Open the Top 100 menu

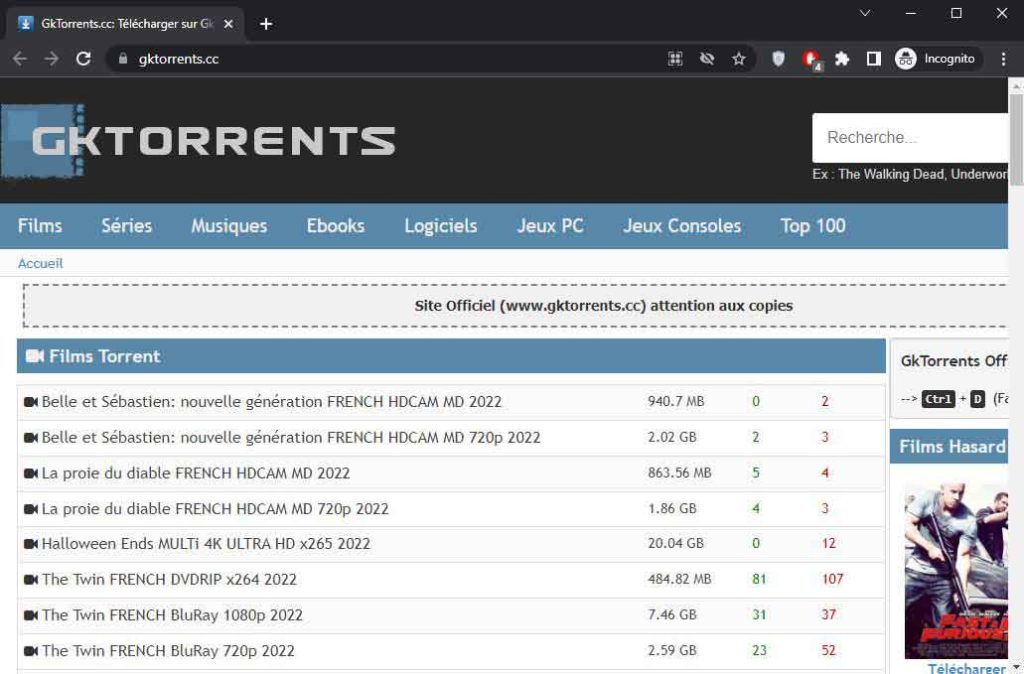pyautogui.click(x=813, y=226)
